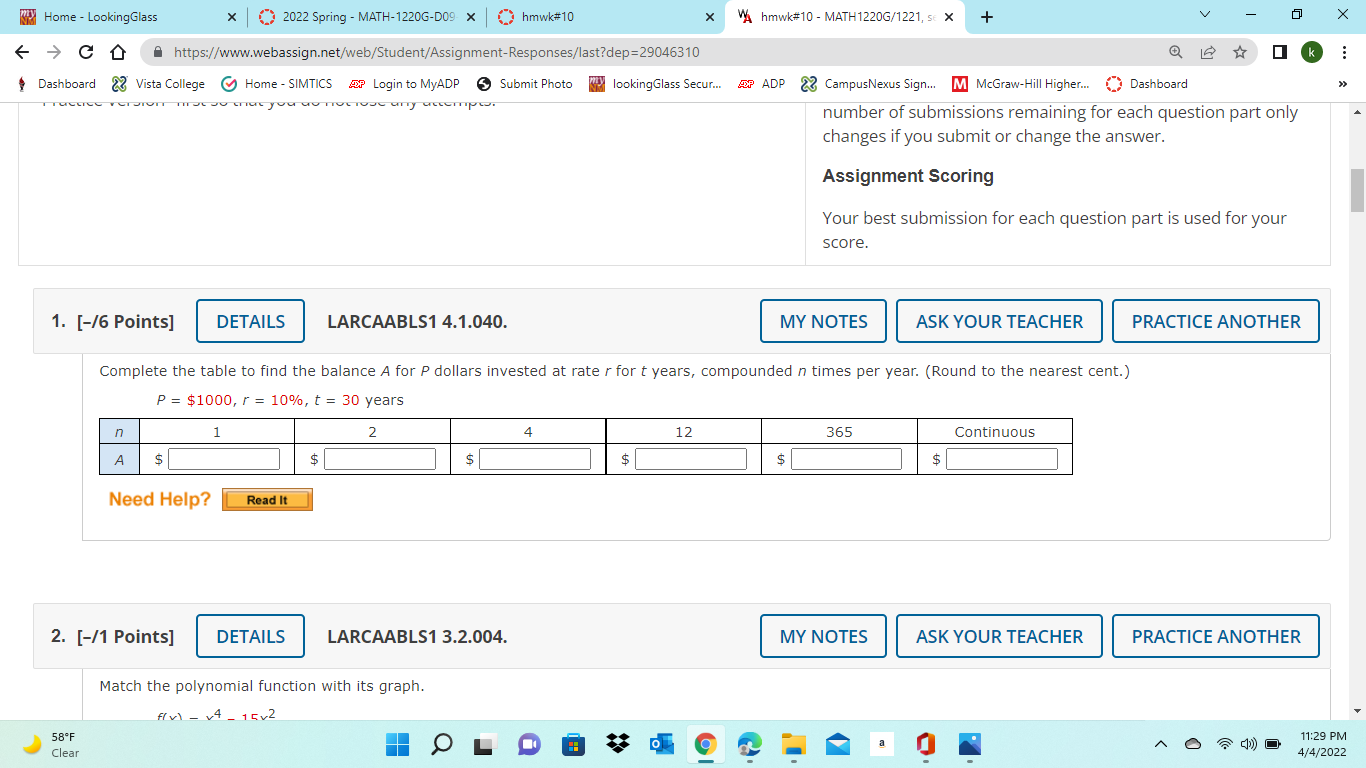Open the lookingGlass Secur... bookmark
Screen dimensions: 1366x768
coord(655,84)
